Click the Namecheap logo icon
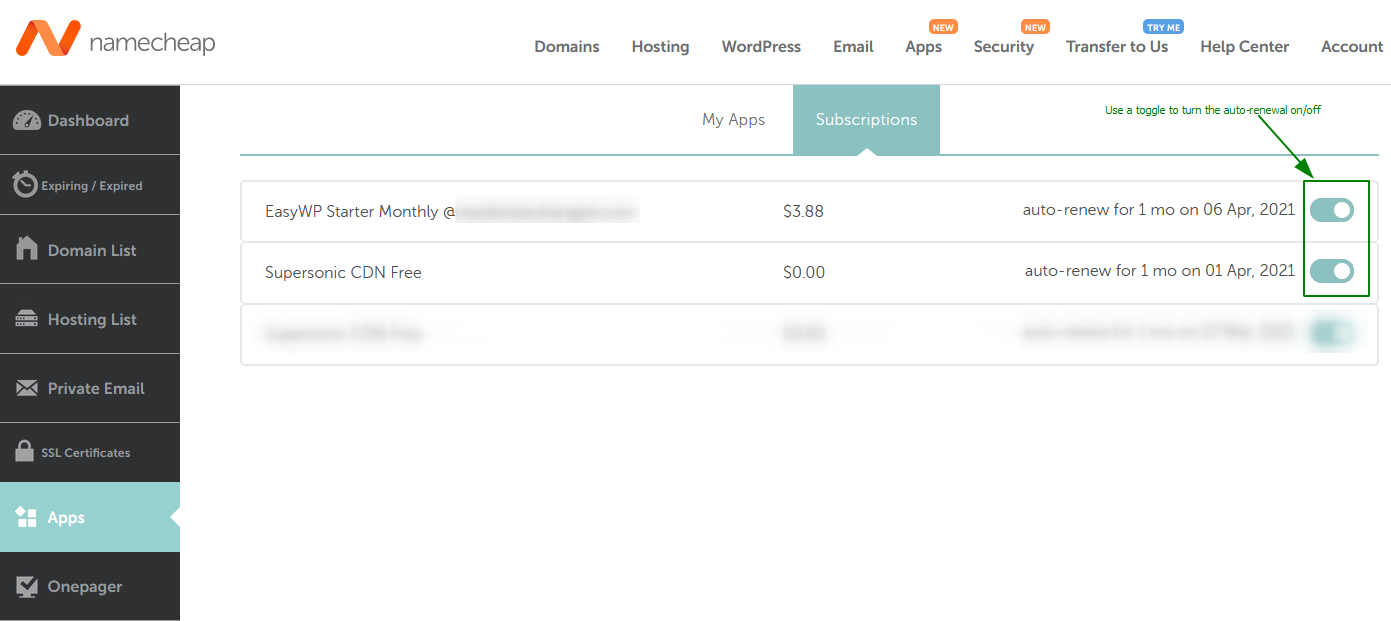 pyautogui.click(x=47, y=39)
